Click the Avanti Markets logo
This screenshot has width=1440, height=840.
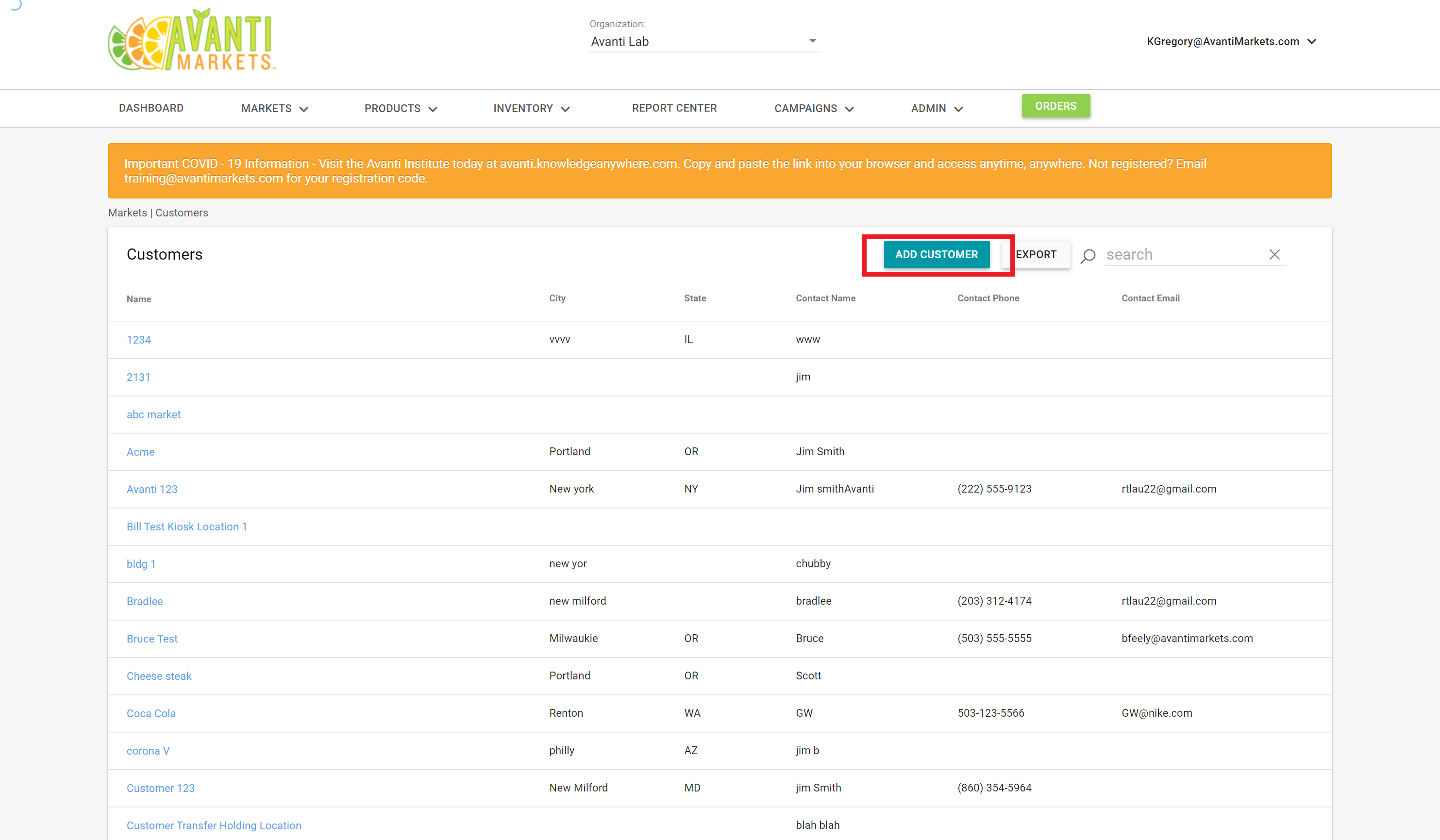[x=192, y=40]
